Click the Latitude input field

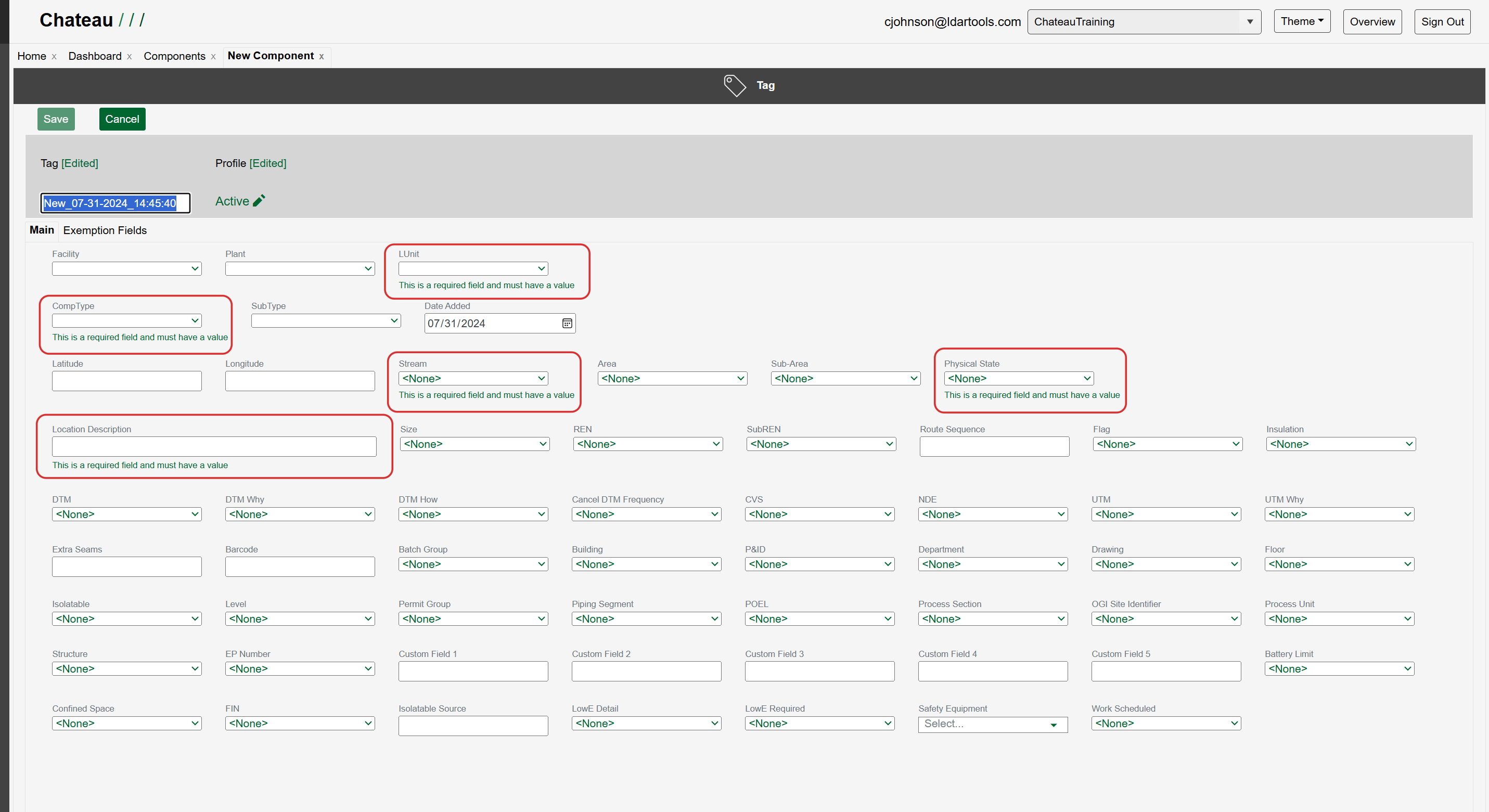click(126, 381)
